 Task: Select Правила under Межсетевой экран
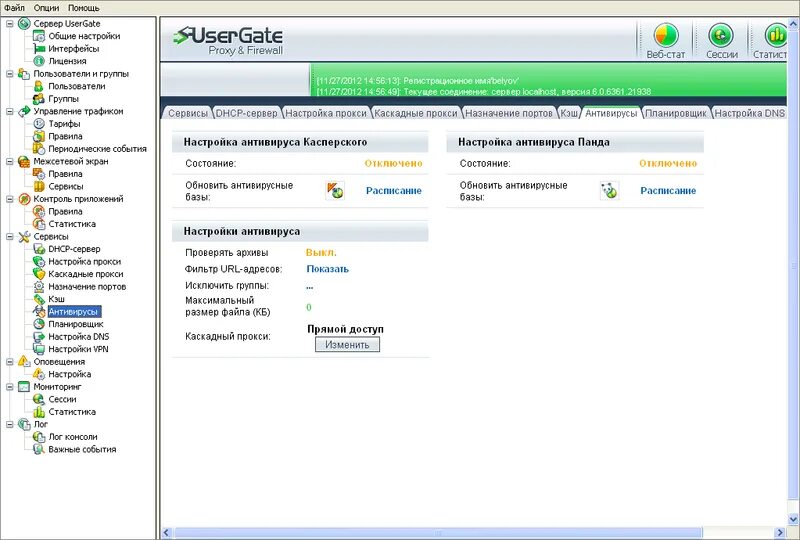(x=65, y=174)
